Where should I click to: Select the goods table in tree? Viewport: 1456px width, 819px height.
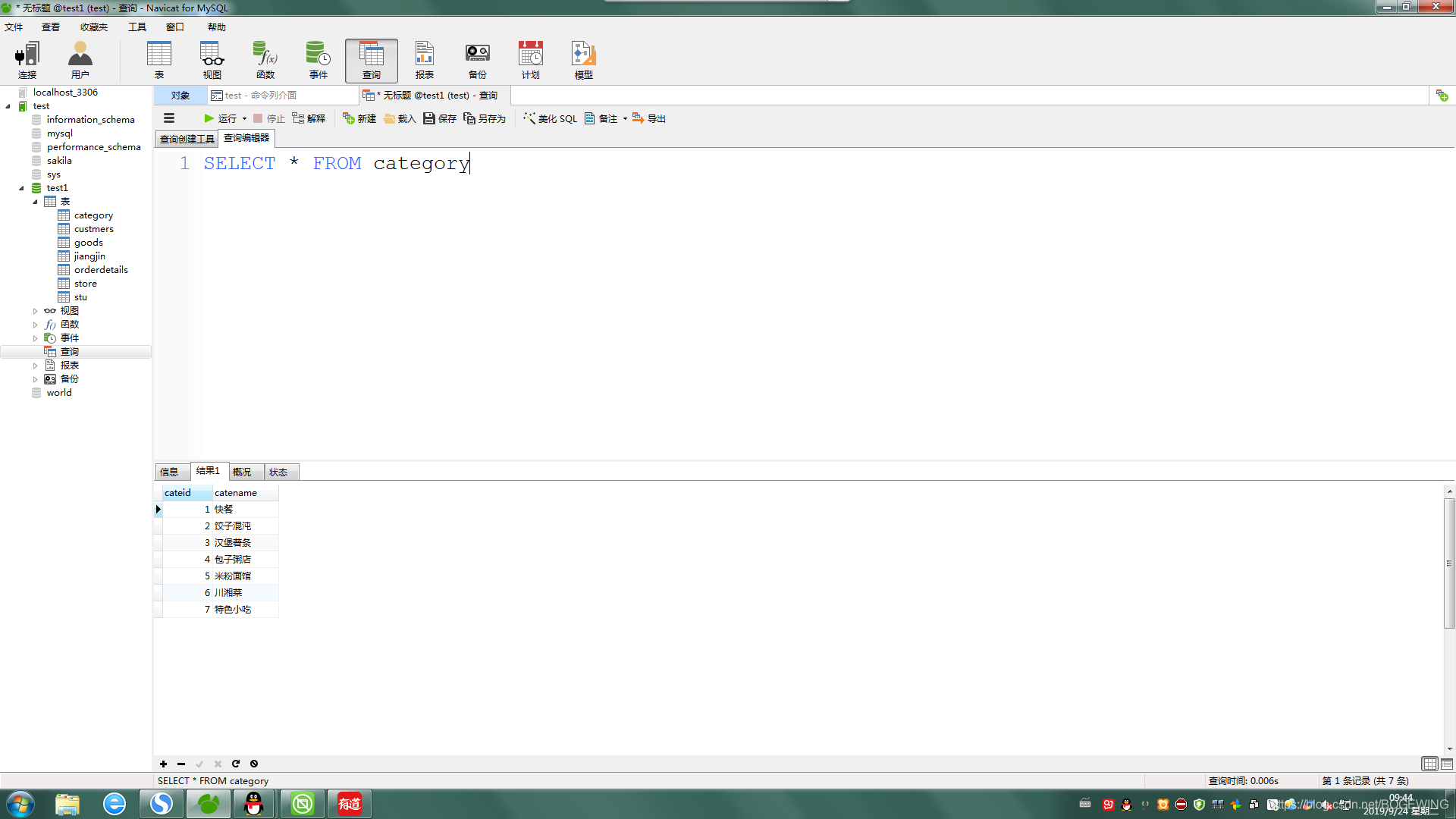tap(88, 243)
